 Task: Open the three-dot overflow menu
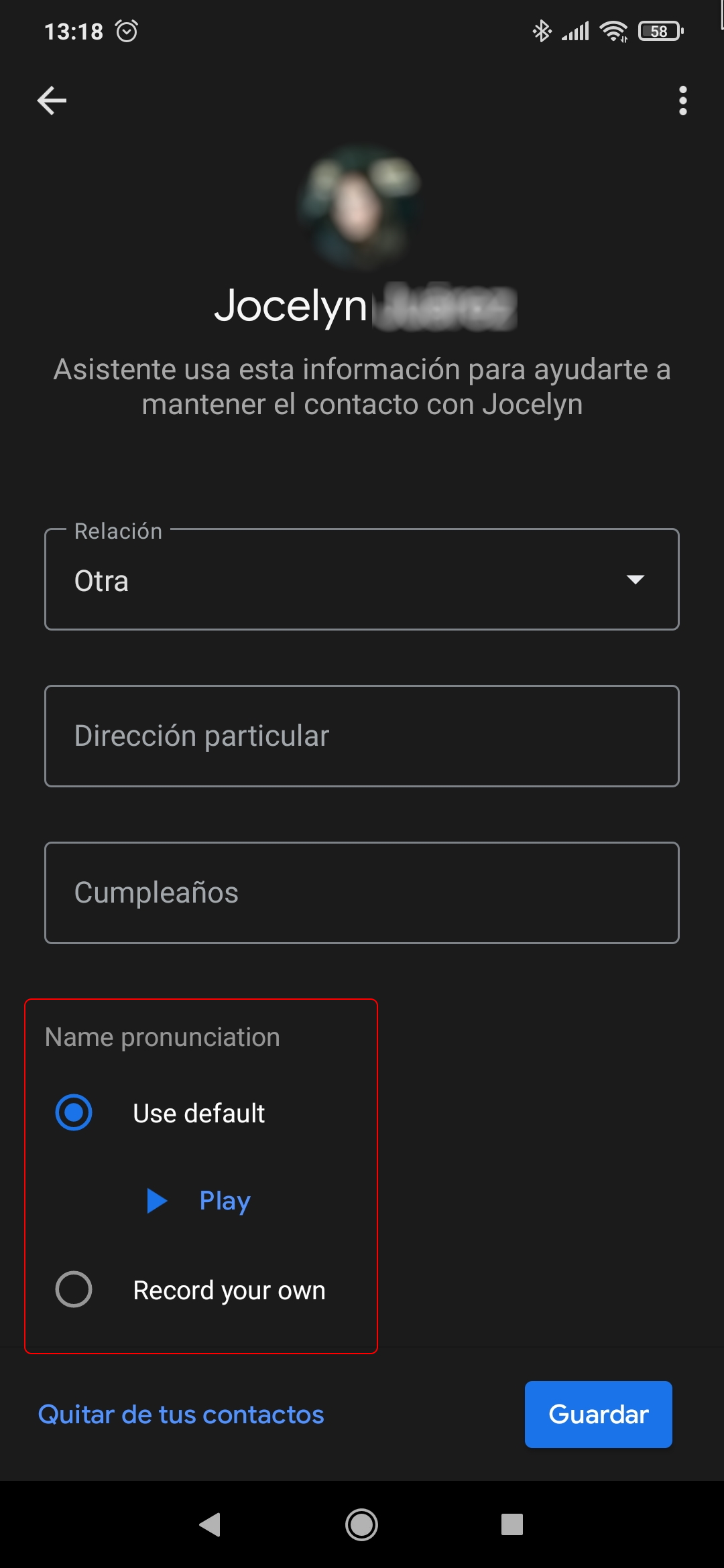(682, 101)
